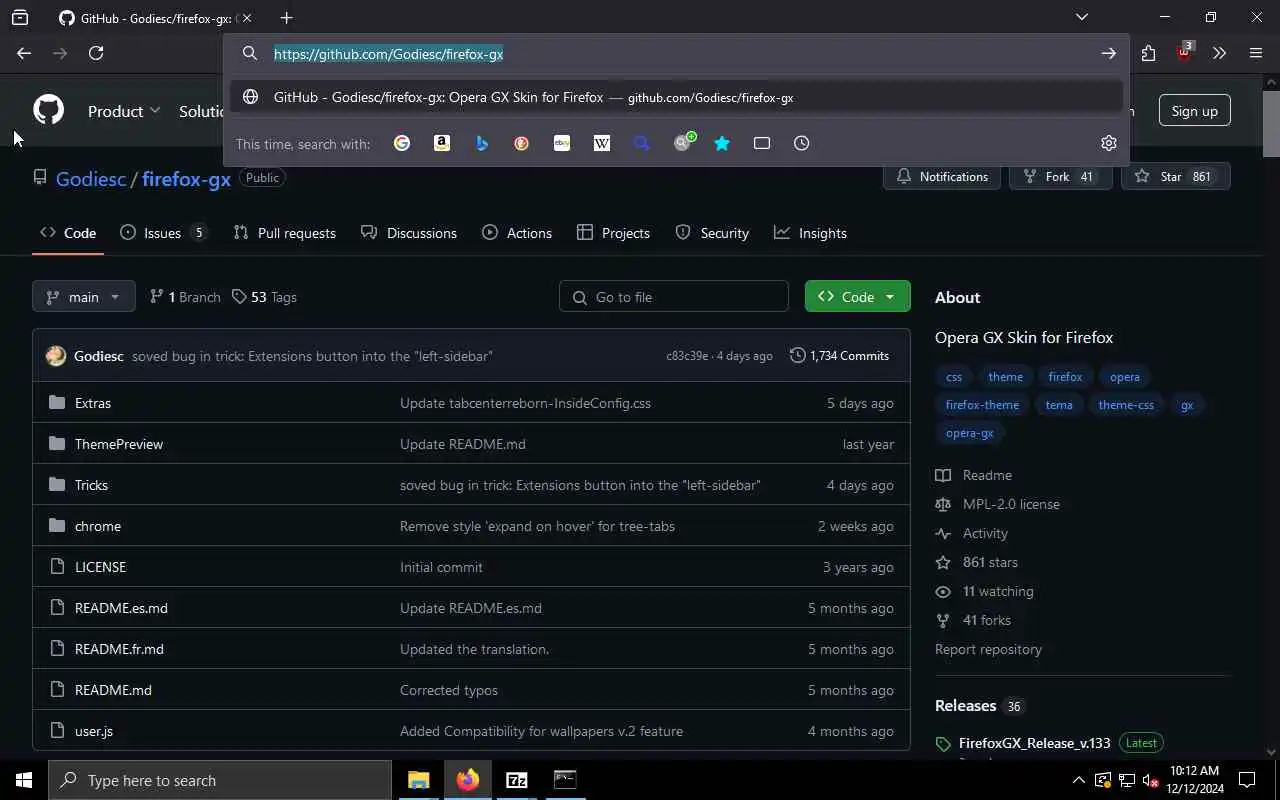
Task: Click the opera-gx topic tag
Action: coord(969,433)
